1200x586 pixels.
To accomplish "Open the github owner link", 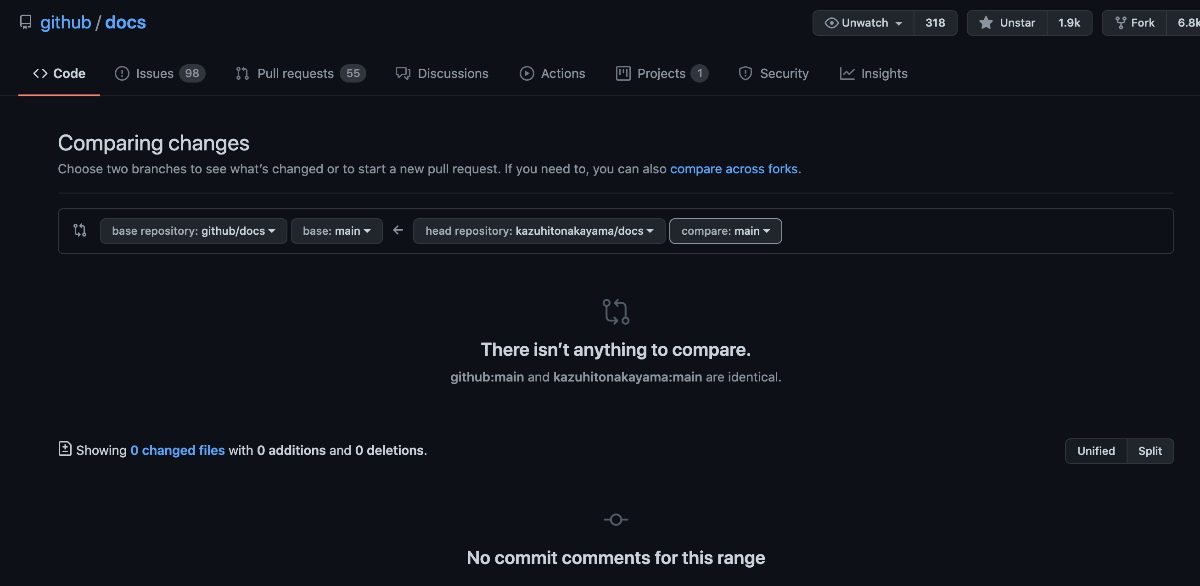I will pyautogui.click(x=65, y=22).
